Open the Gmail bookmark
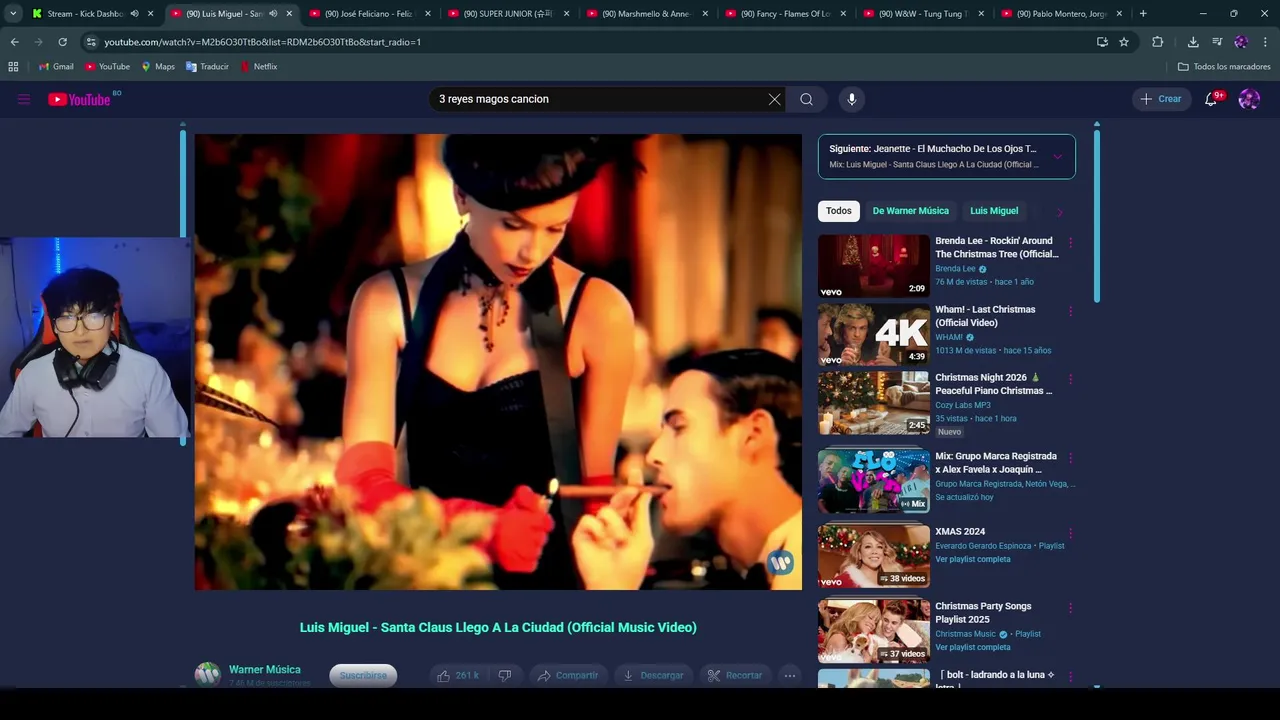Screen dimensions: 1280x720 (x=56, y=66)
